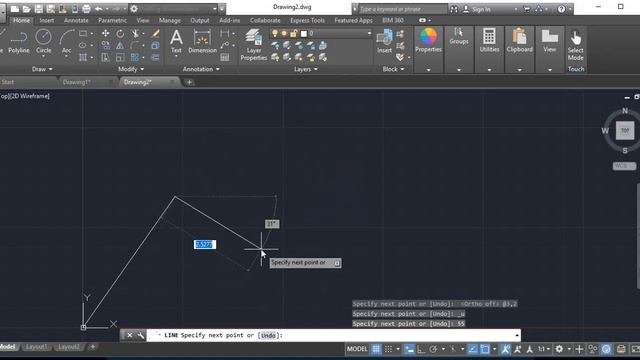Toggle polar tracking in status bar
Viewport: 640px width, 360px height.
point(433,349)
